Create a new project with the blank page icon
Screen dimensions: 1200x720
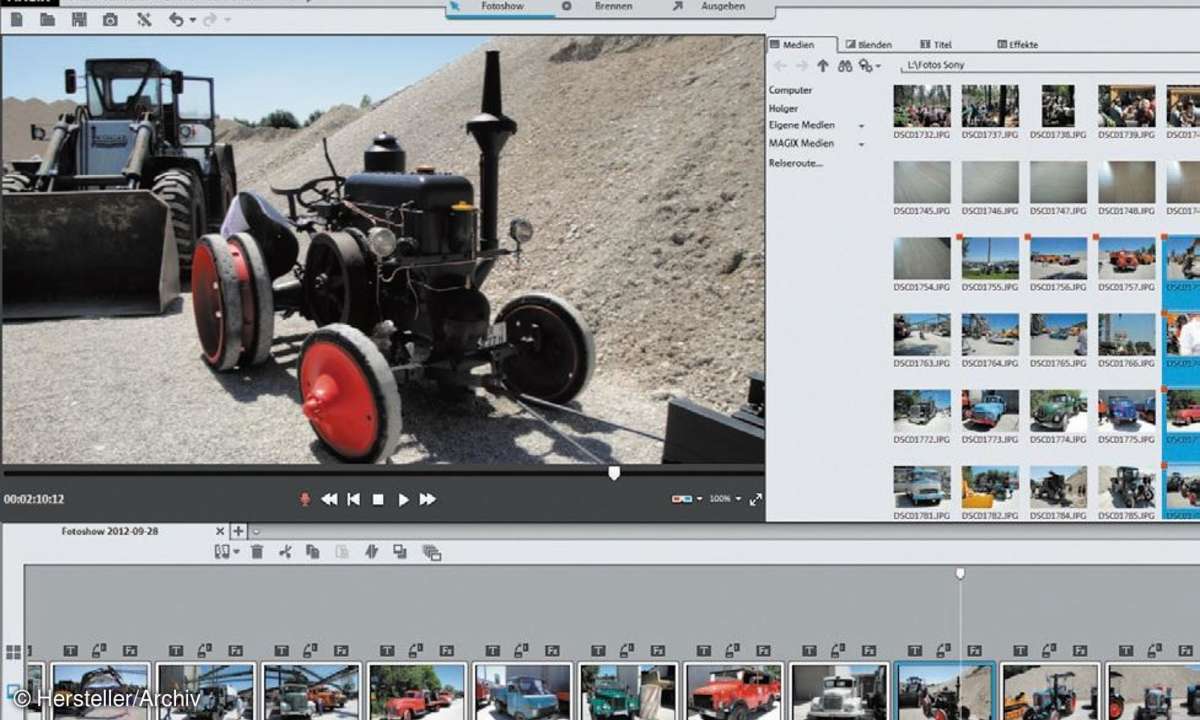click(17, 19)
